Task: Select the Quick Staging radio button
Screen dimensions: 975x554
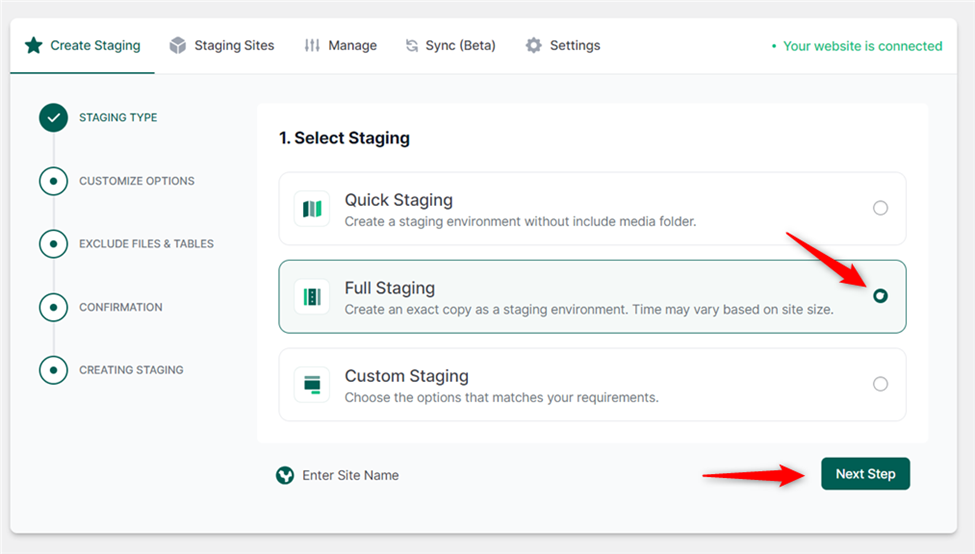Action: (880, 208)
